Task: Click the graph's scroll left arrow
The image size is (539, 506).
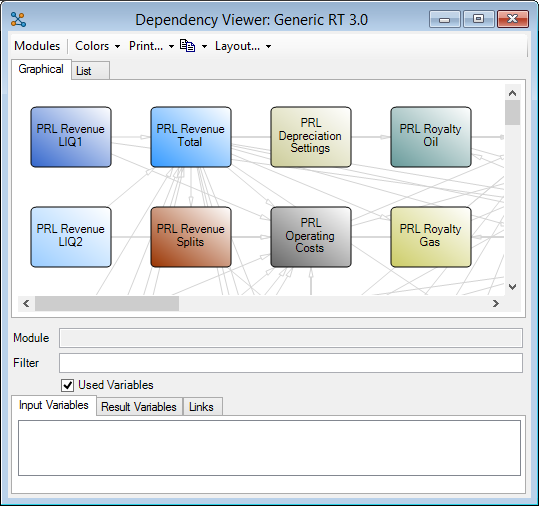Action: pos(26,304)
